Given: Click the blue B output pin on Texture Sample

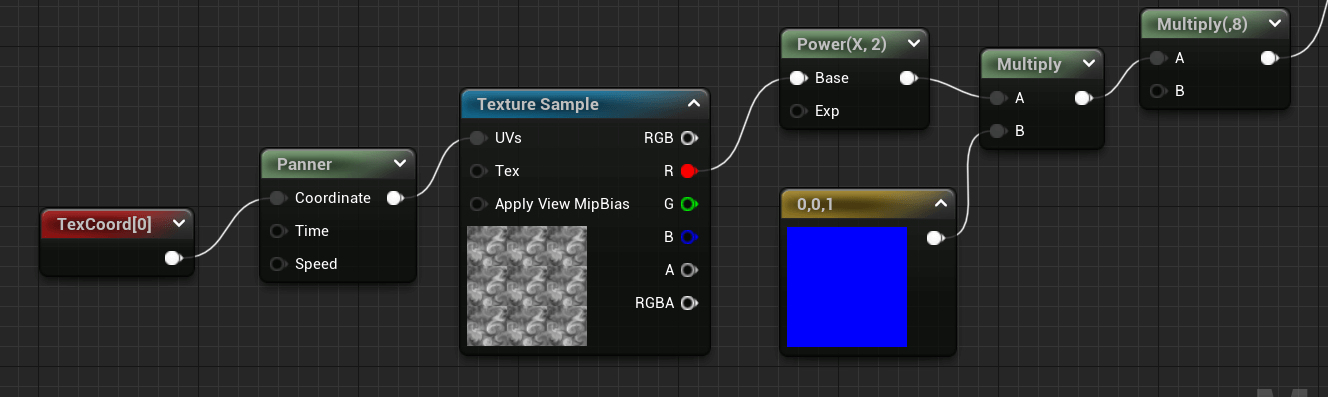Looking at the screenshot, I should point(688,237).
